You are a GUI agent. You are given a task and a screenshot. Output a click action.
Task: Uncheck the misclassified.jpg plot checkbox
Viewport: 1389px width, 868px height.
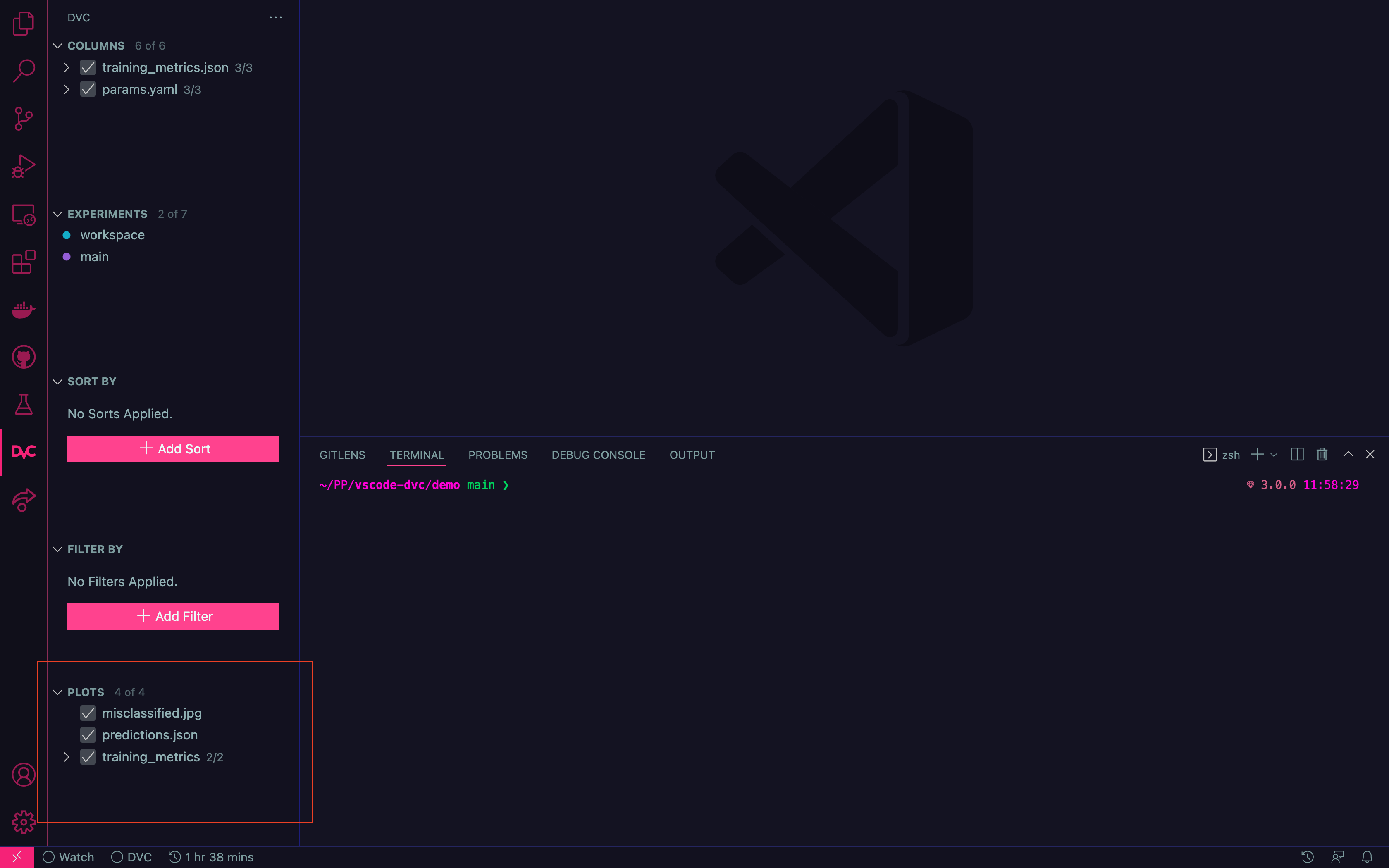[88, 713]
